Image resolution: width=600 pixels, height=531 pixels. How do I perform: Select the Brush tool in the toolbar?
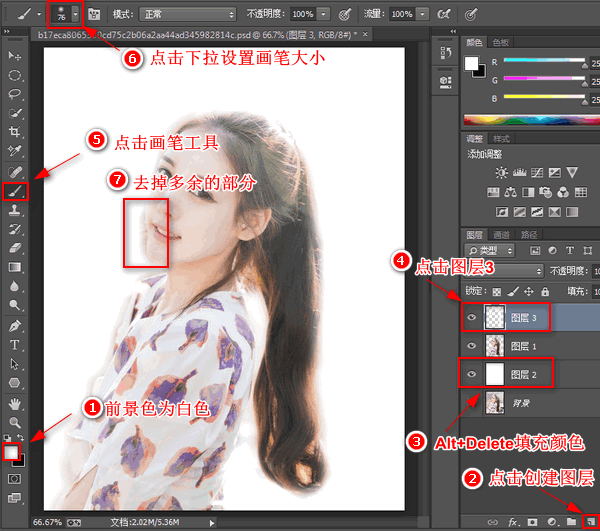click(x=16, y=190)
